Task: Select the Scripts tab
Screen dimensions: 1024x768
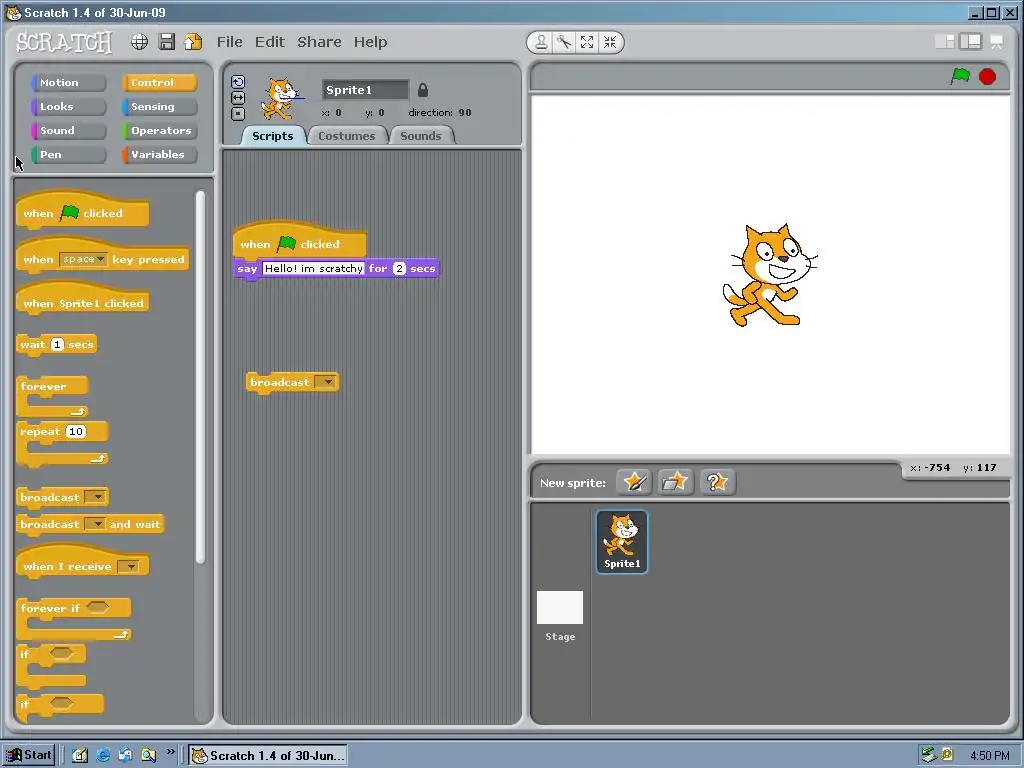Action: (272, 136)
